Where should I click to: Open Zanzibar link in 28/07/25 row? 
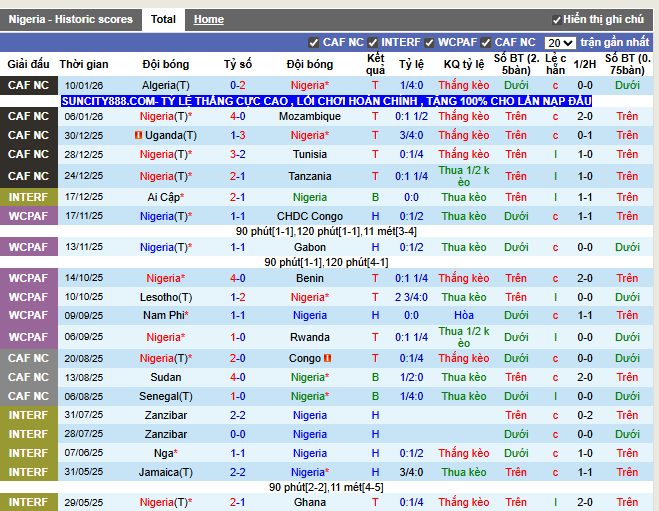point(166,434)
